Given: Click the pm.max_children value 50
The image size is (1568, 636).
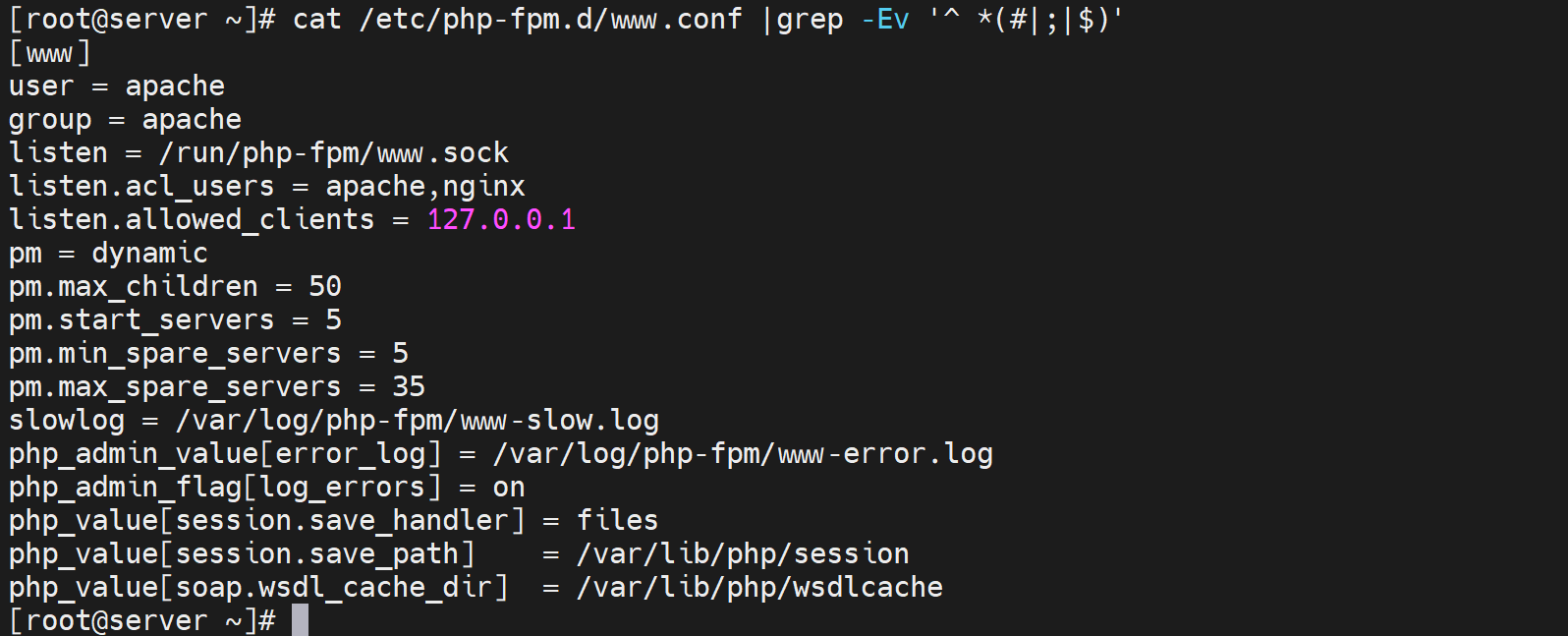Looking at the screenshot, I should point(325,287).
